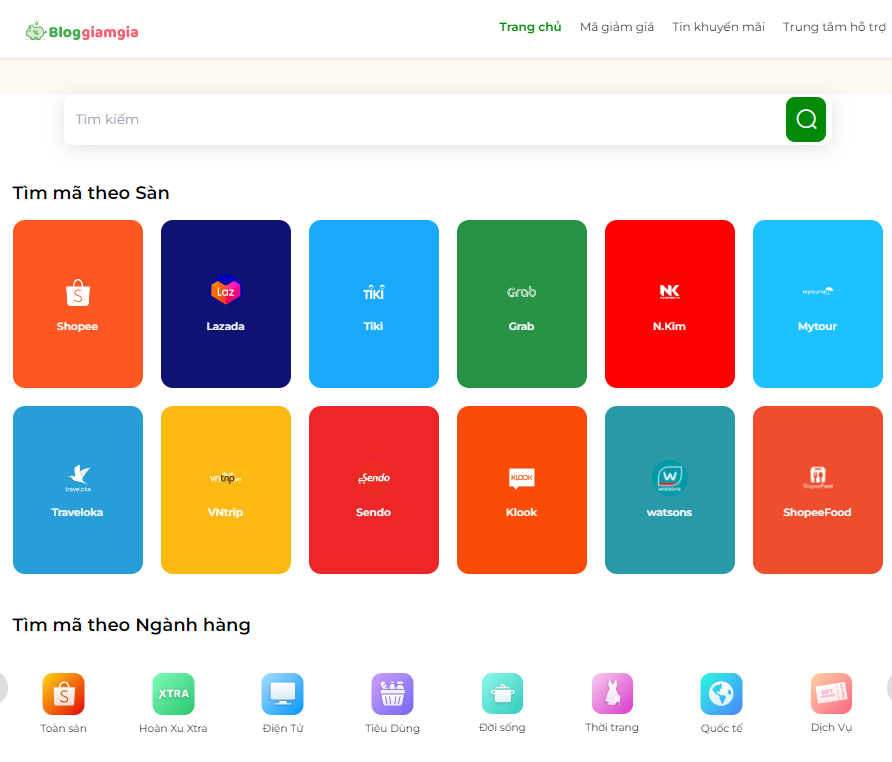The height and width of the screenshot is (762, 892).
Task: Click the Grab card label
Action: (521, 326)
